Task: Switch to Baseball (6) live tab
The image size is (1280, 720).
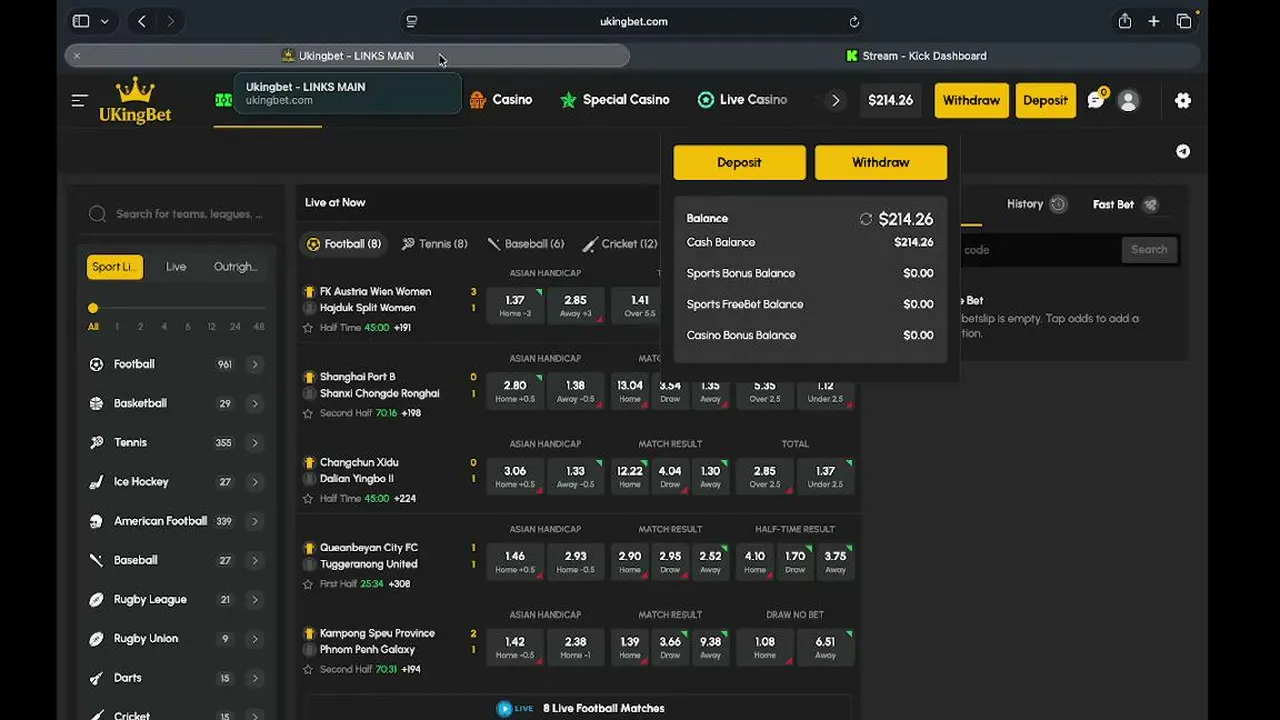Action: click(526, 244)
